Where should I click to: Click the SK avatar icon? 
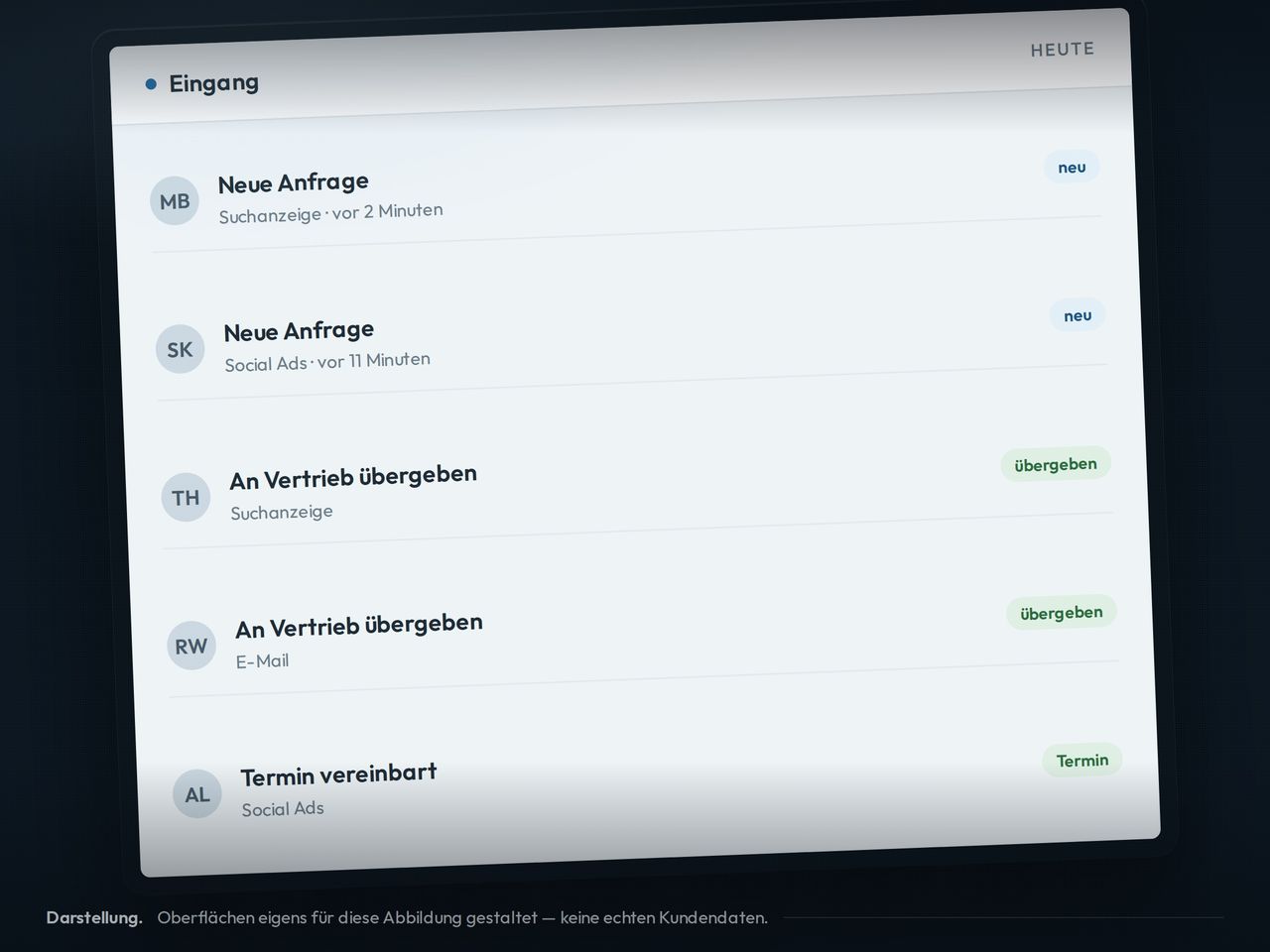tap(181, 349)
